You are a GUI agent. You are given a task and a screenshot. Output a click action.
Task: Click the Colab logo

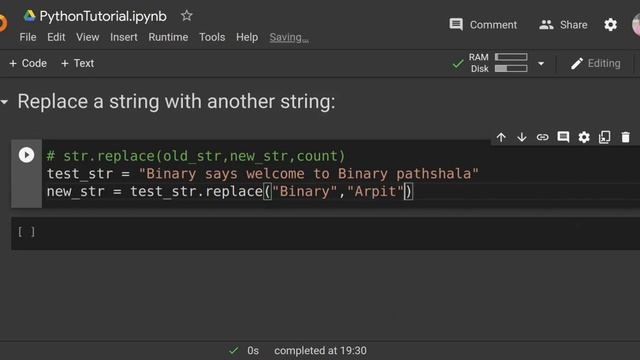pos(3,23)
